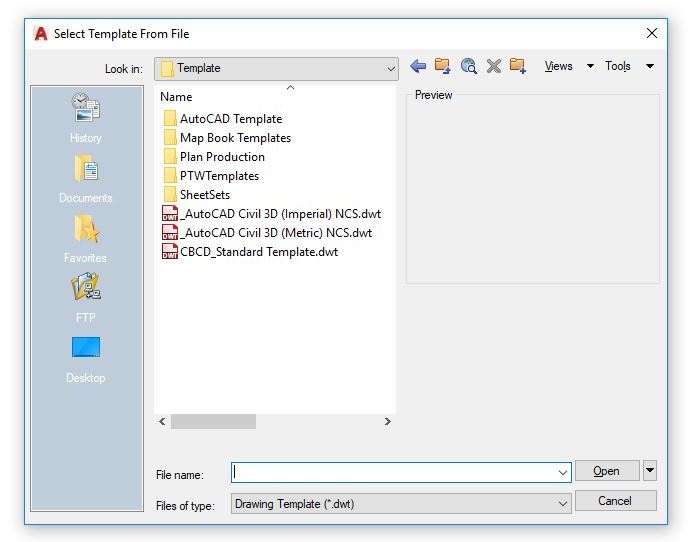696x542 pixels.
Task: Click the Name column header
Action: click(x=176, y=97)
